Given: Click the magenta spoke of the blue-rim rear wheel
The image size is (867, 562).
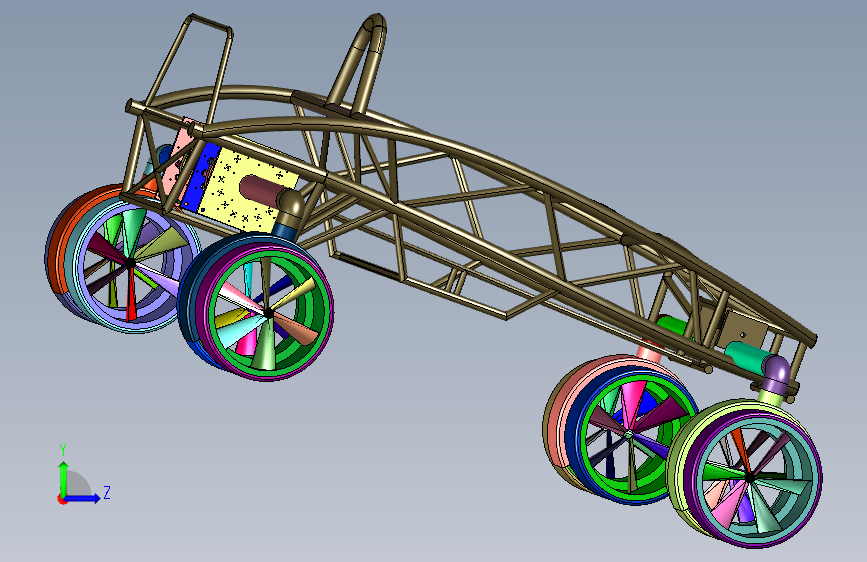Looking at the screenshot, I should tap(633, 403).
